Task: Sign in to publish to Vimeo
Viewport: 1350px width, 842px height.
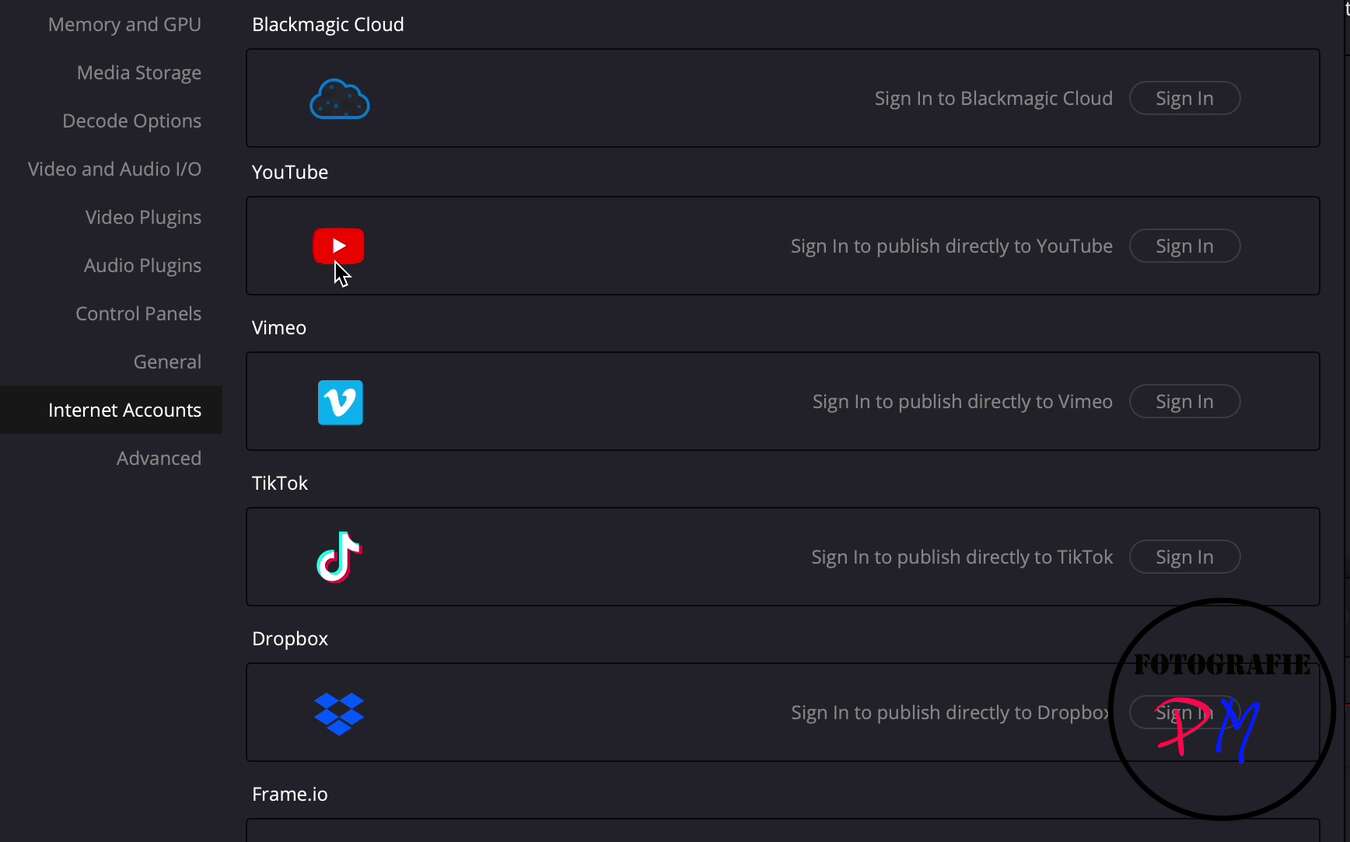Action: (x=1185, y=401)
